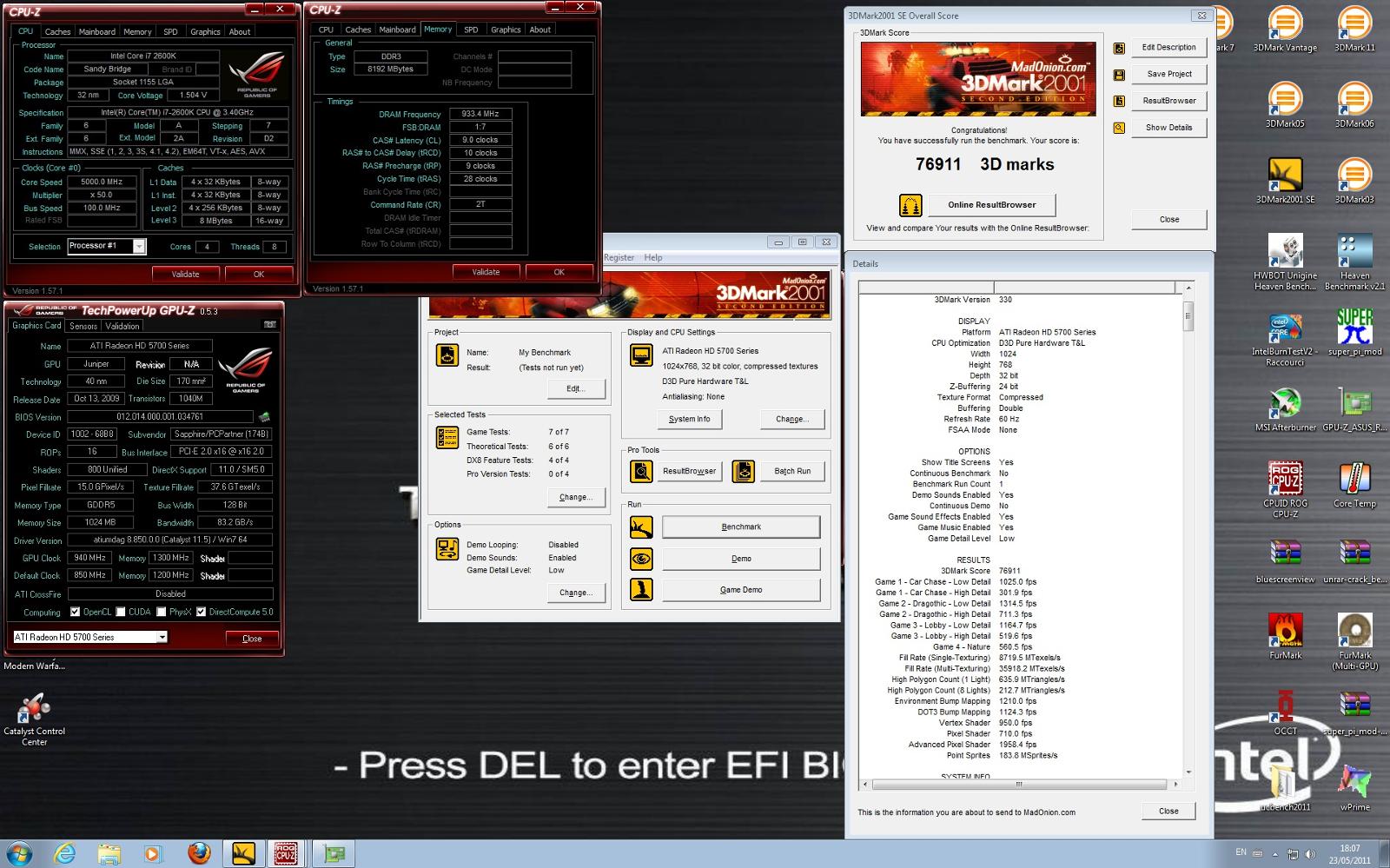
Task: Open the Help menu in 3DMark2001
Action: click(x=653, y=257)
